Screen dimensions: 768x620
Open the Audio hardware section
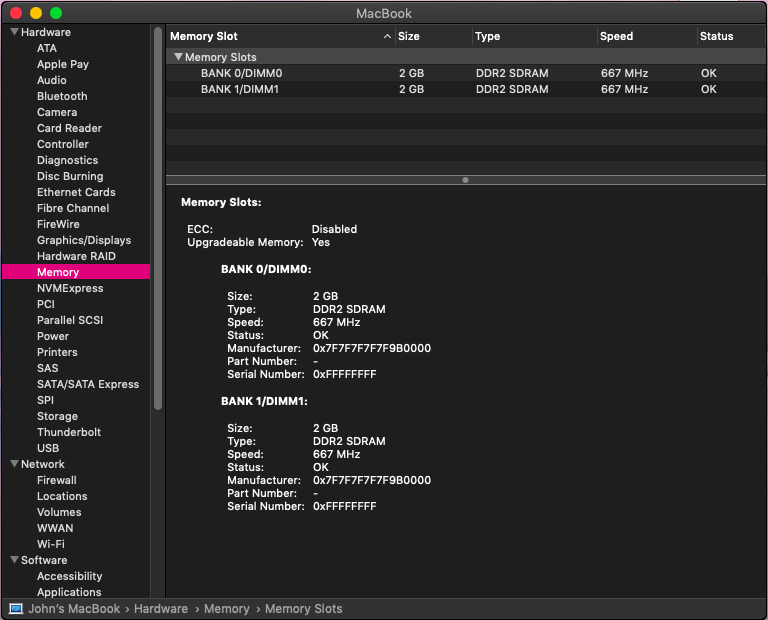click(x=51, y=80)
